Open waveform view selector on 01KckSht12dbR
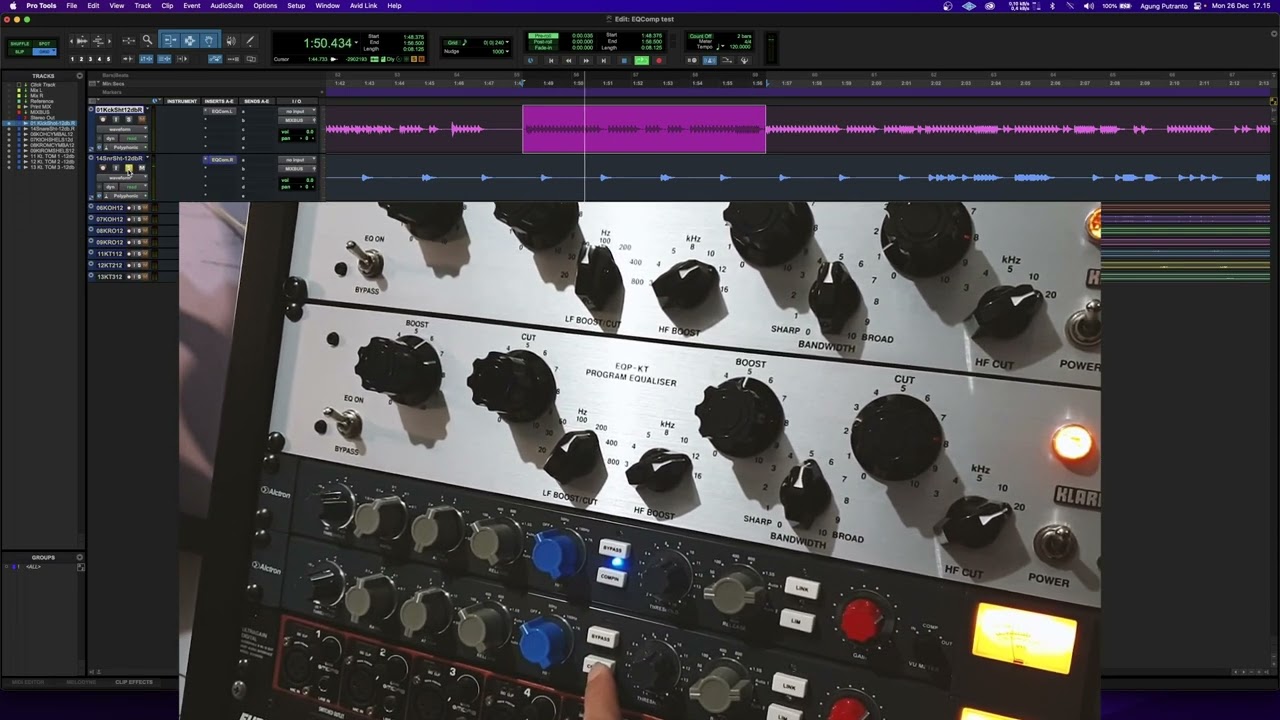The image size is (1280, 720). (122, 129)
